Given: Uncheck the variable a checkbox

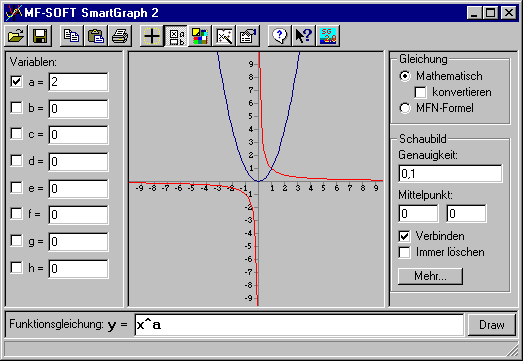Looking at the screenshot, I should click(x=16, y=81).
